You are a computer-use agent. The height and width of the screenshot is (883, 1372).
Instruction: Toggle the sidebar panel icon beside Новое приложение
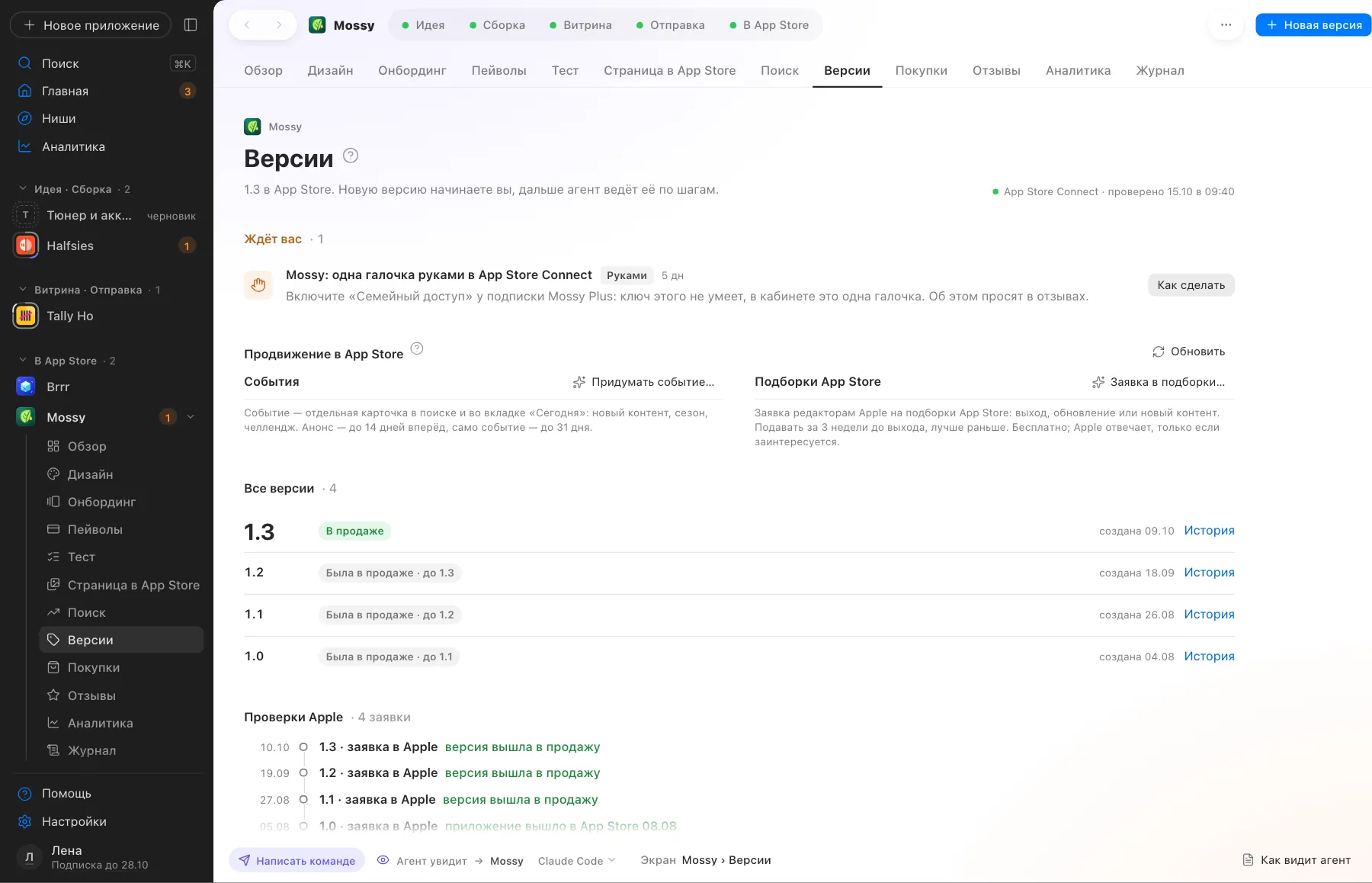click(191, 25)
